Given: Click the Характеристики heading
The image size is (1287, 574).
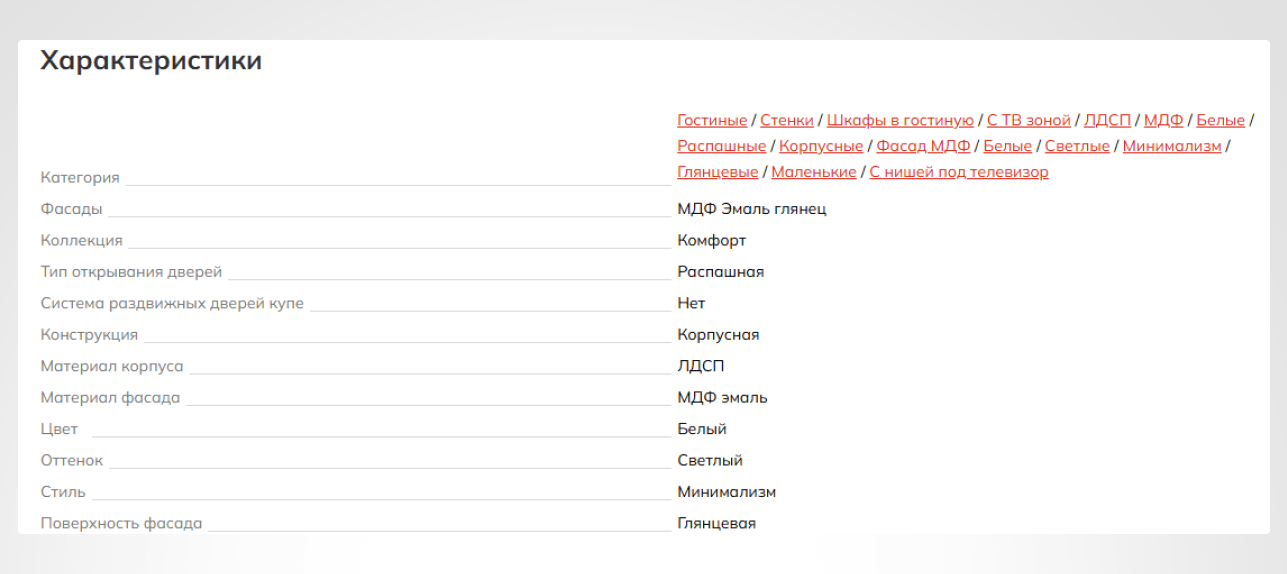Looking at the screenshot, I should click(x=151, y=61).
